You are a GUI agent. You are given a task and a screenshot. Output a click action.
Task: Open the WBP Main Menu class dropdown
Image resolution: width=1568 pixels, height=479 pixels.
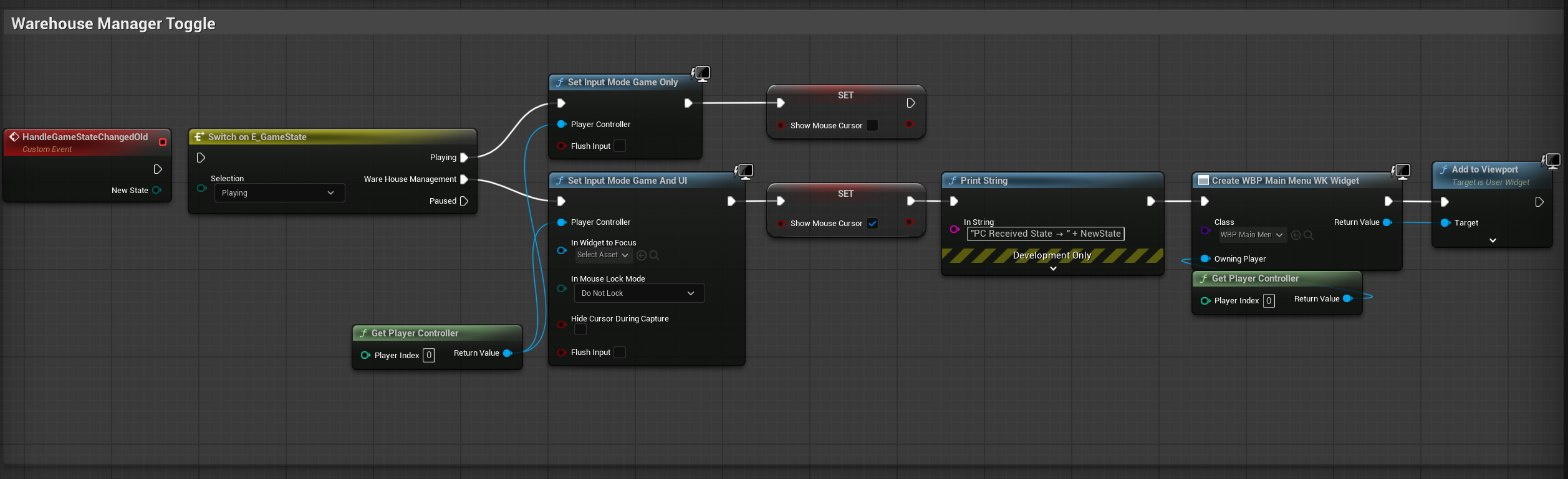(x=1252, y=235)
